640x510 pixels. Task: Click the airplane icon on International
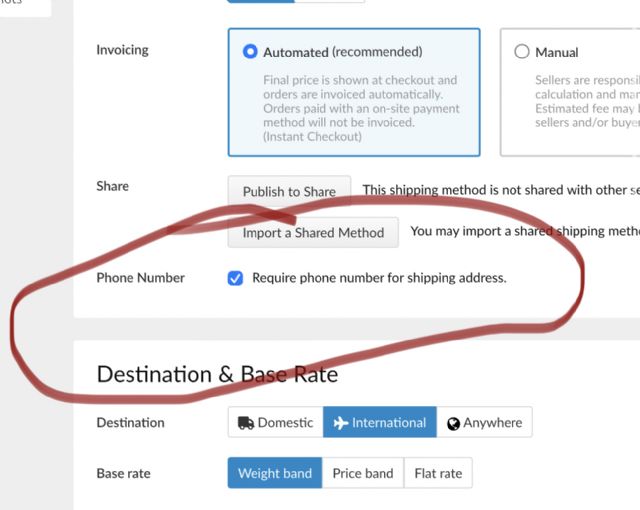341,423
